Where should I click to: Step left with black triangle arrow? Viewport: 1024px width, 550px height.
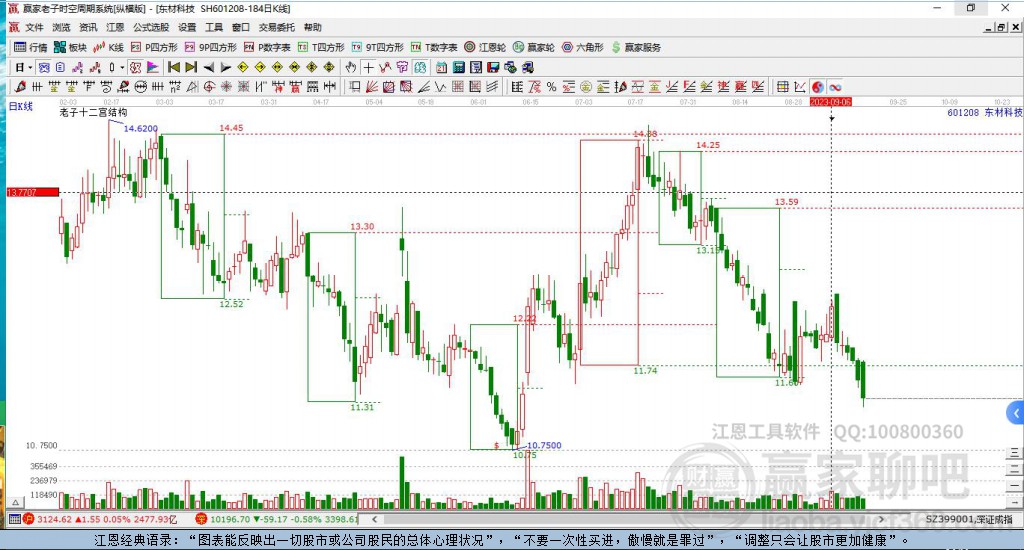[208, 67]
